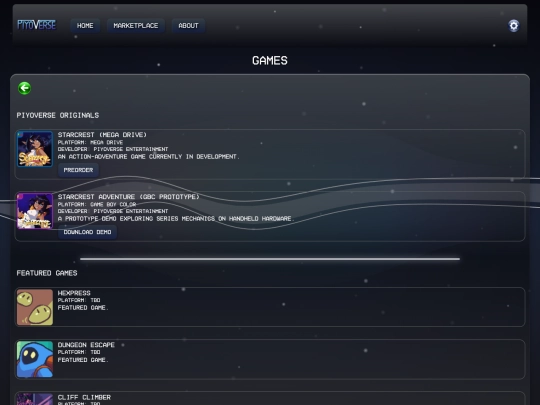Click the Dungeon Escape title text
Screen dimensions: 540x405
click(86, 345)
